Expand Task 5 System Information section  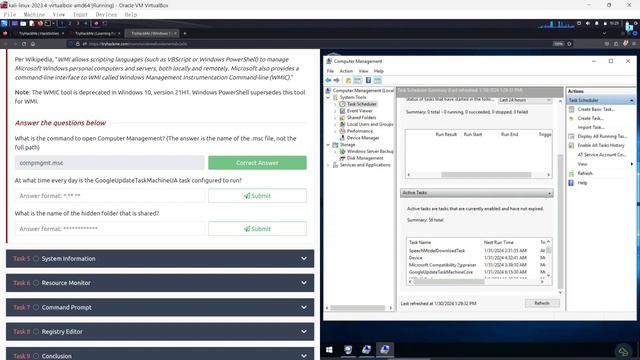[x=160, y=259]
